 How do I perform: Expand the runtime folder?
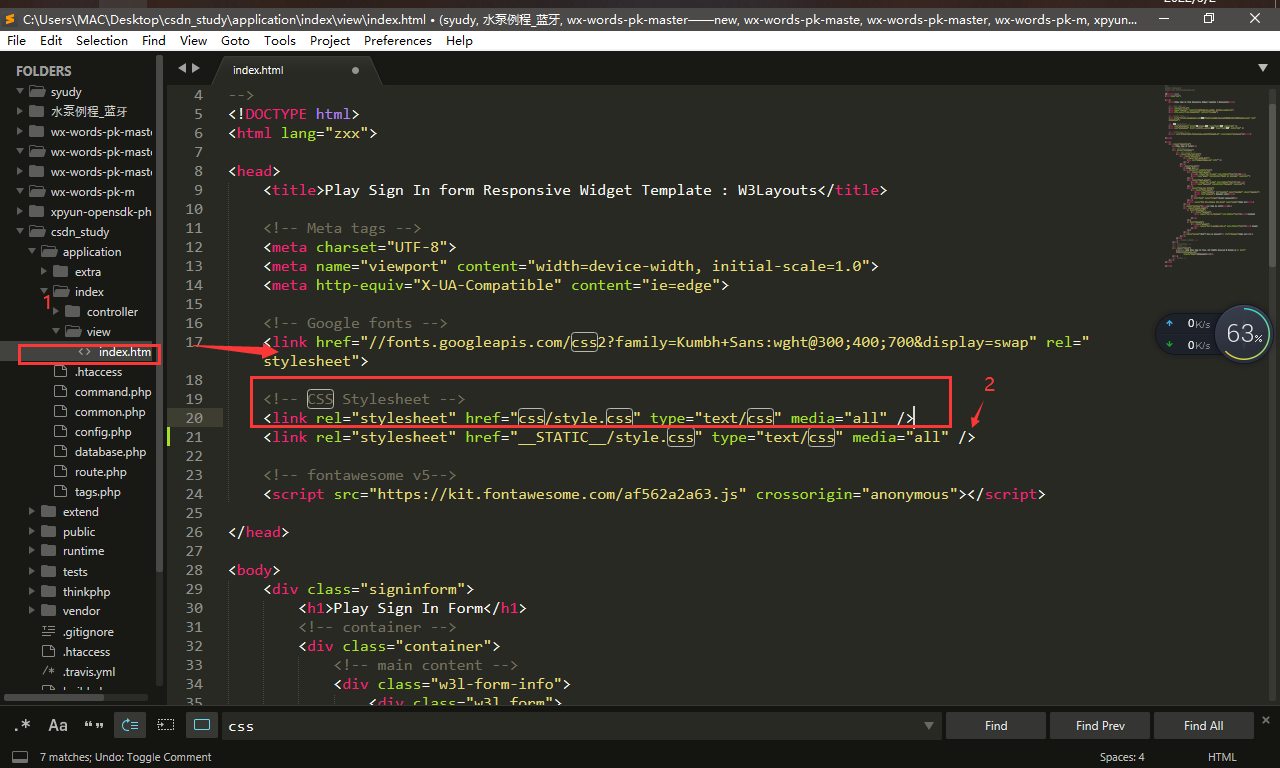point(31,551)
